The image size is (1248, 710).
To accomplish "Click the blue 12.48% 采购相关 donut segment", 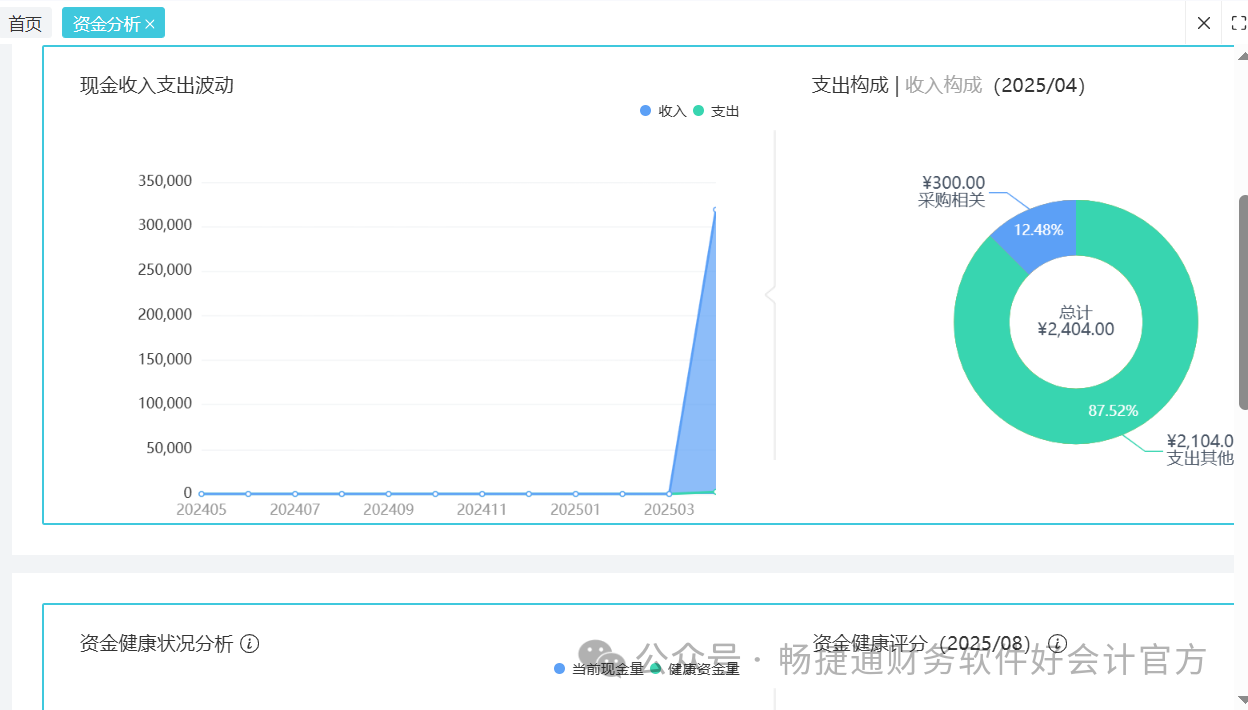I will [x=1040, y=230].
